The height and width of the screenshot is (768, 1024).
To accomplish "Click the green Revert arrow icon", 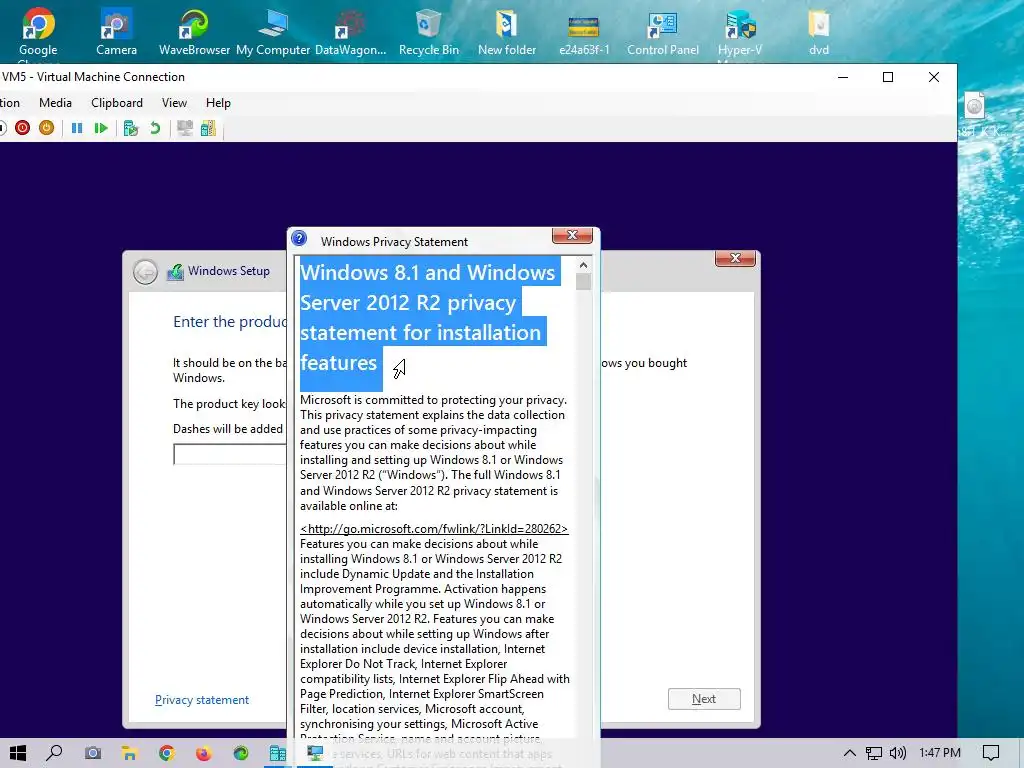I will point(155,128).
